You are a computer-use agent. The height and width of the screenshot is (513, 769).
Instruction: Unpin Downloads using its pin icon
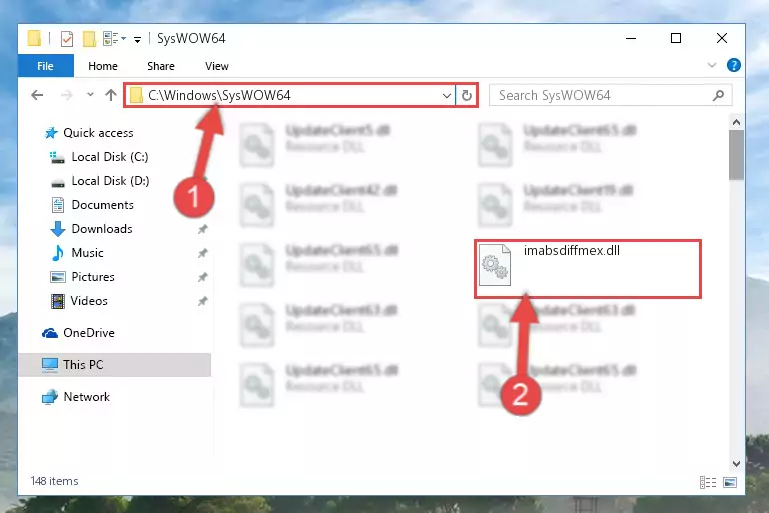pyautogui.click(x=202, y=229)
